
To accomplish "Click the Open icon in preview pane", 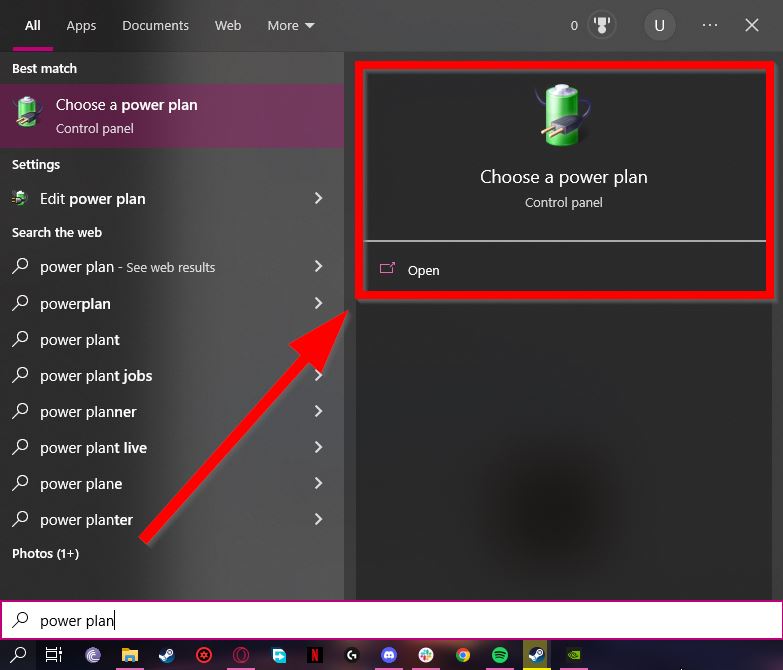I will [x=387, y=269].
